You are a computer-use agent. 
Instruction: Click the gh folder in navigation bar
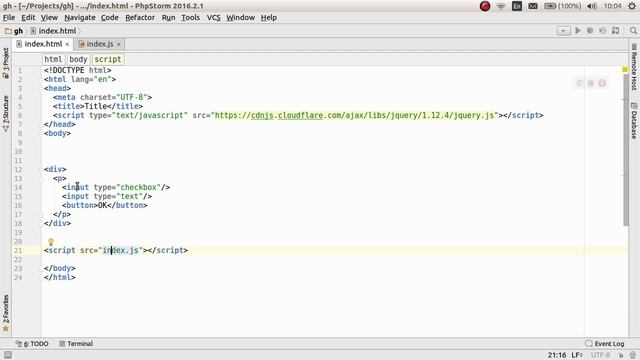coord(14,31)
